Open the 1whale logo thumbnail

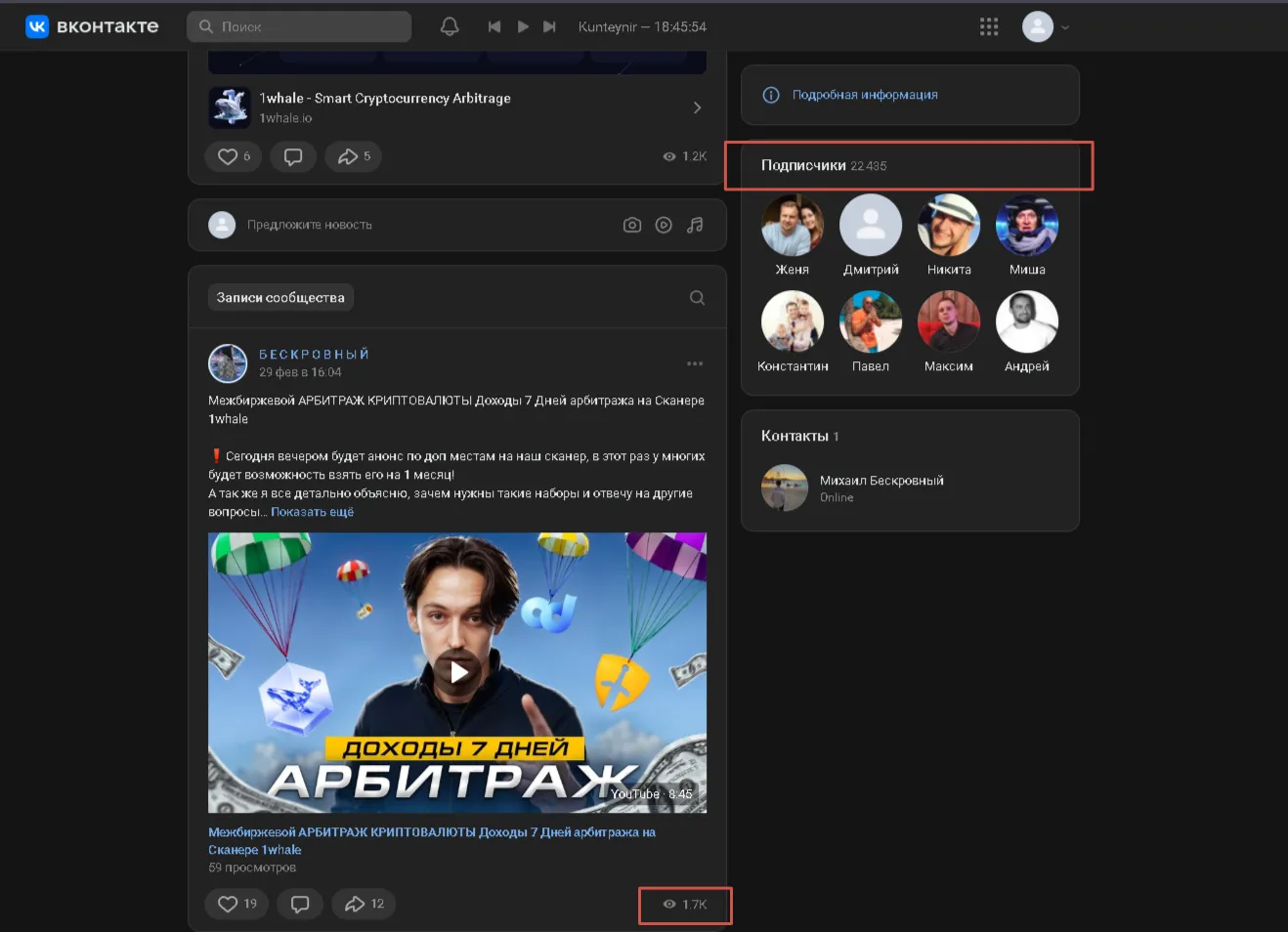pos(230,107)
